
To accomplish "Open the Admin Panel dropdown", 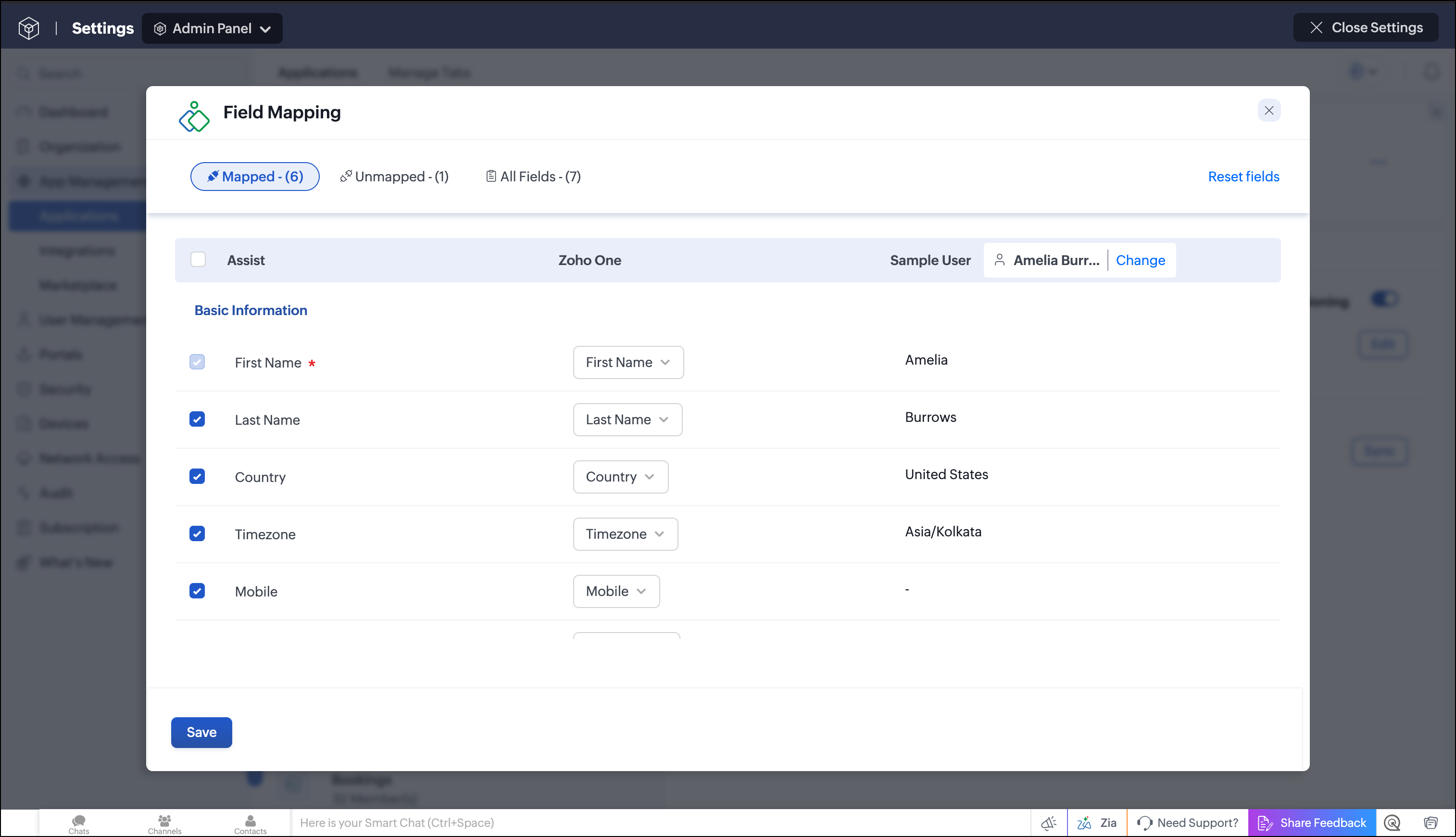I will [212, 28].
